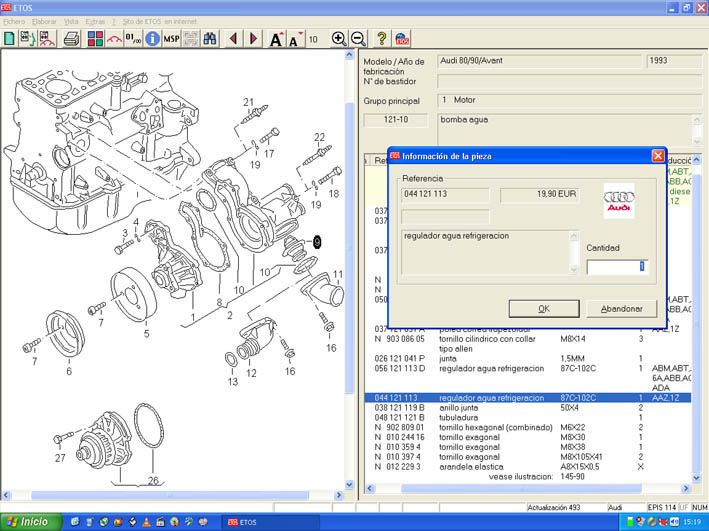
Task: Open the Extras menu
Action: 95,21
